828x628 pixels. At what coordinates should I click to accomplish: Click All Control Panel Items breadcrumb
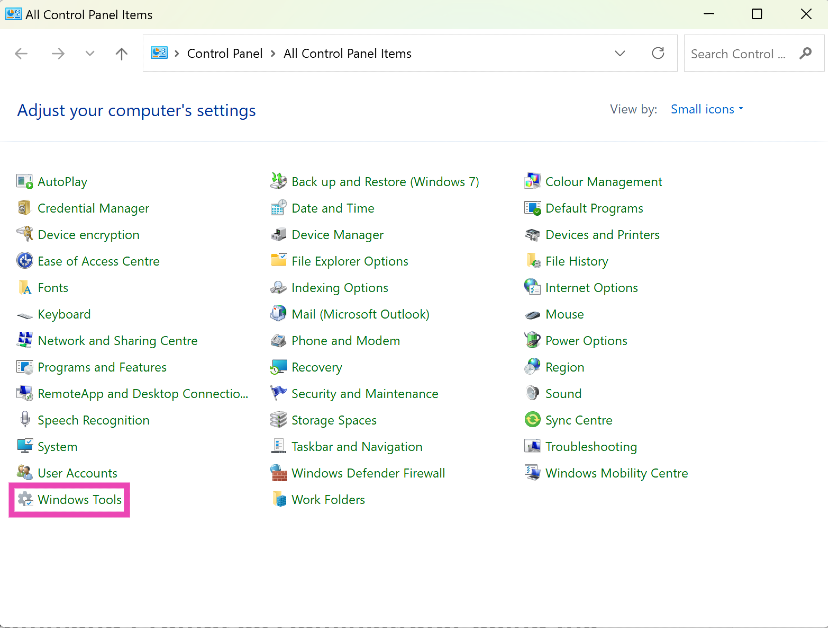click(347, 54)
